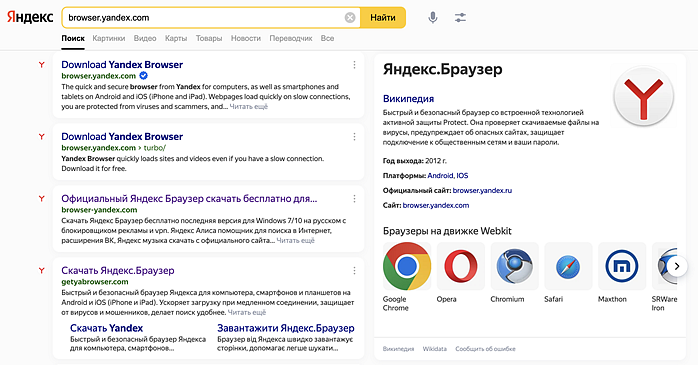Switch to the Картинки tab
Viewport: 698px width, 365px height.
pyautogui.click(x=109, y=38)
